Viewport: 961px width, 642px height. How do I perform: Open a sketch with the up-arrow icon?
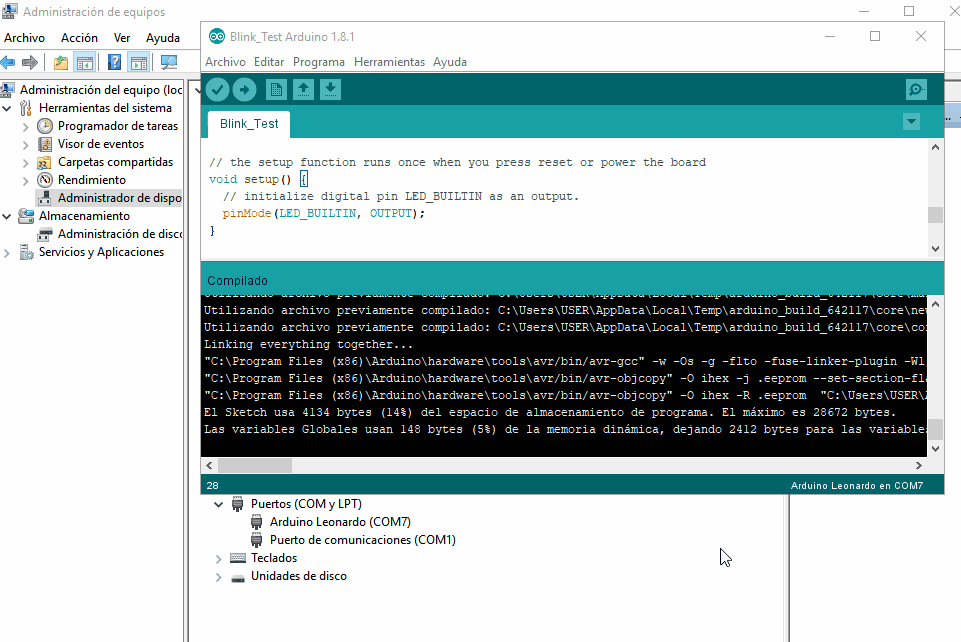[x=303, y=90]
